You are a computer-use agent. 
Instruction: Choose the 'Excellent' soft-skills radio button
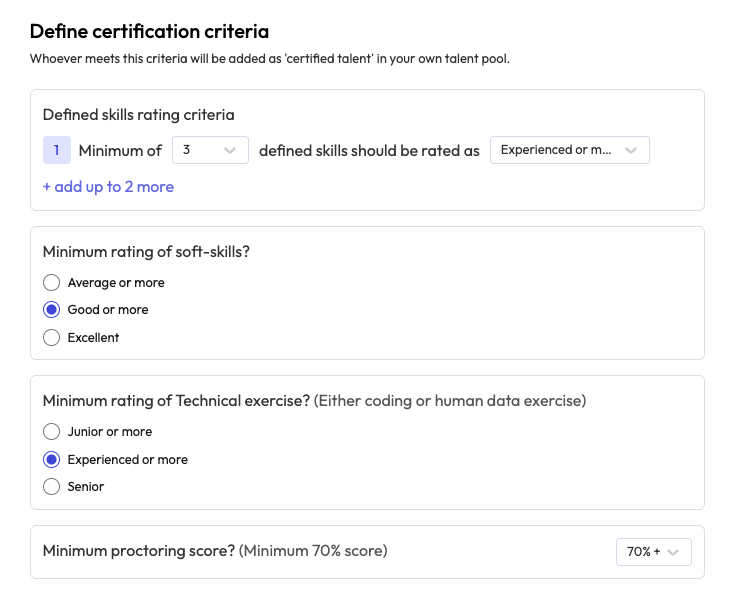click(x=52, y=338)
